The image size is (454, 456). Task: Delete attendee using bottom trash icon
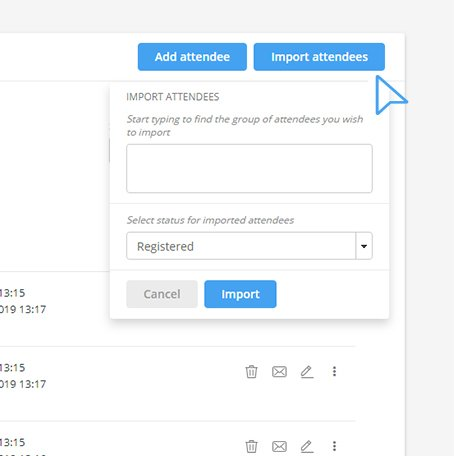coord(251,446)
